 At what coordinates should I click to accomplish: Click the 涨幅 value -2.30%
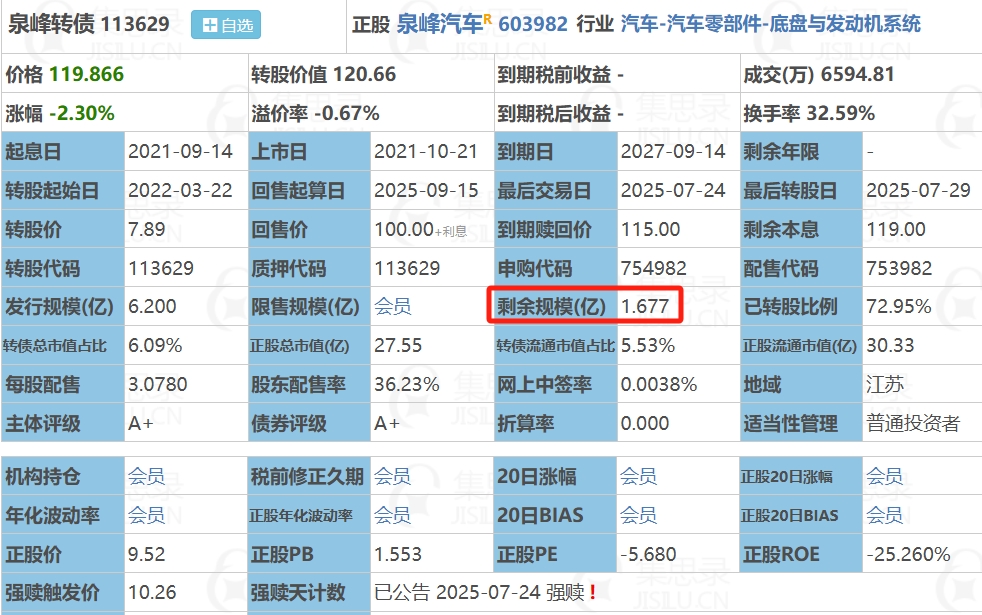pos(82,113)
